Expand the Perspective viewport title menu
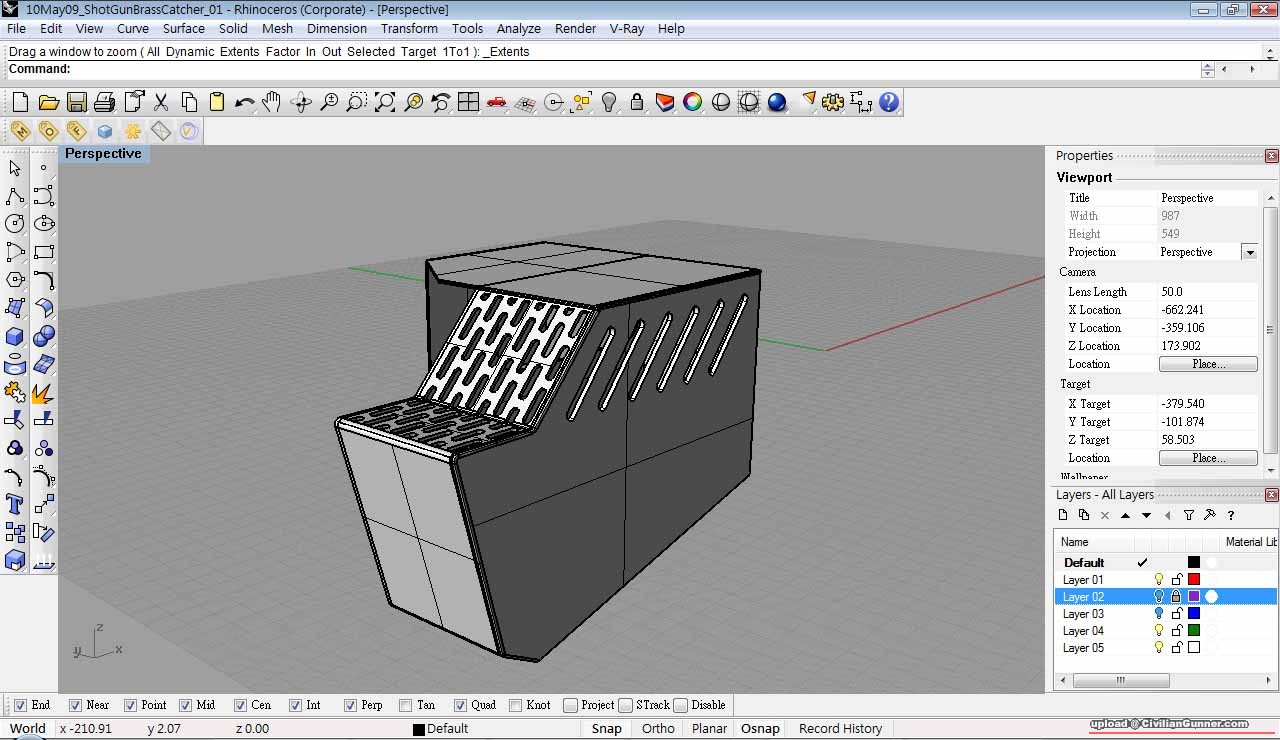Viewport: 1280px width, 740px height. 103,154
